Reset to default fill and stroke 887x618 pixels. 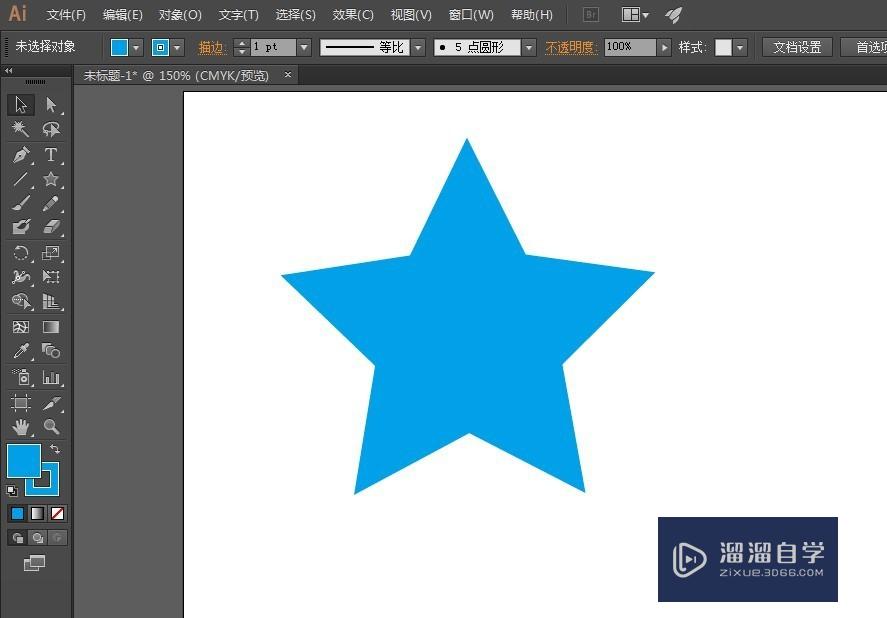click(12, 491)
